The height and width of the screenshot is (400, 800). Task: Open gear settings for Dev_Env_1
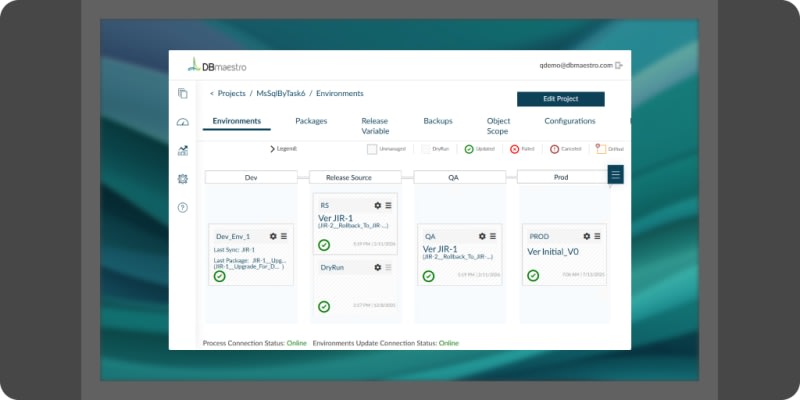(273, 236)
